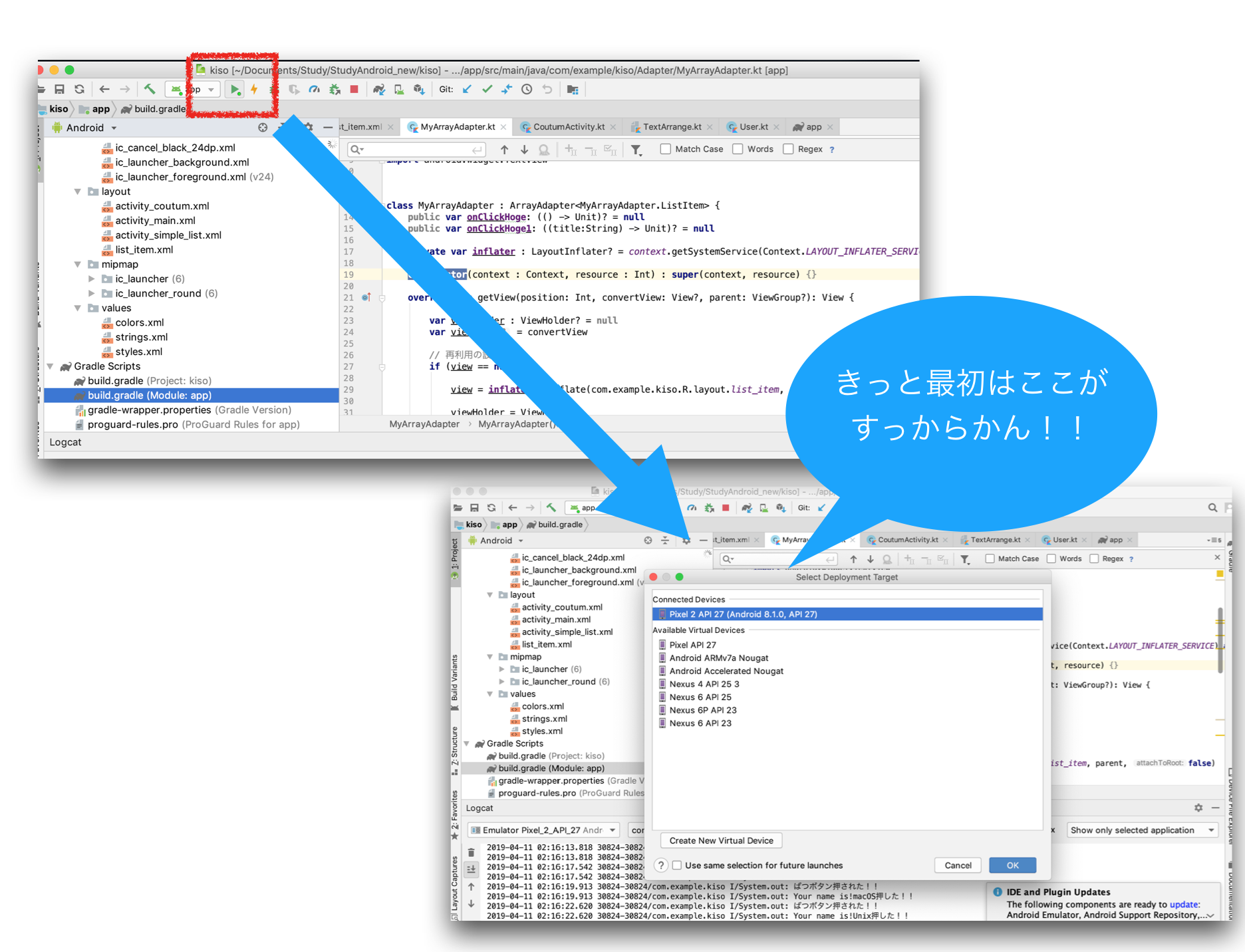
Task: Collapse Gradle Scripts in upper project tree
Action: pyautogui.click(x=50, y=366)
